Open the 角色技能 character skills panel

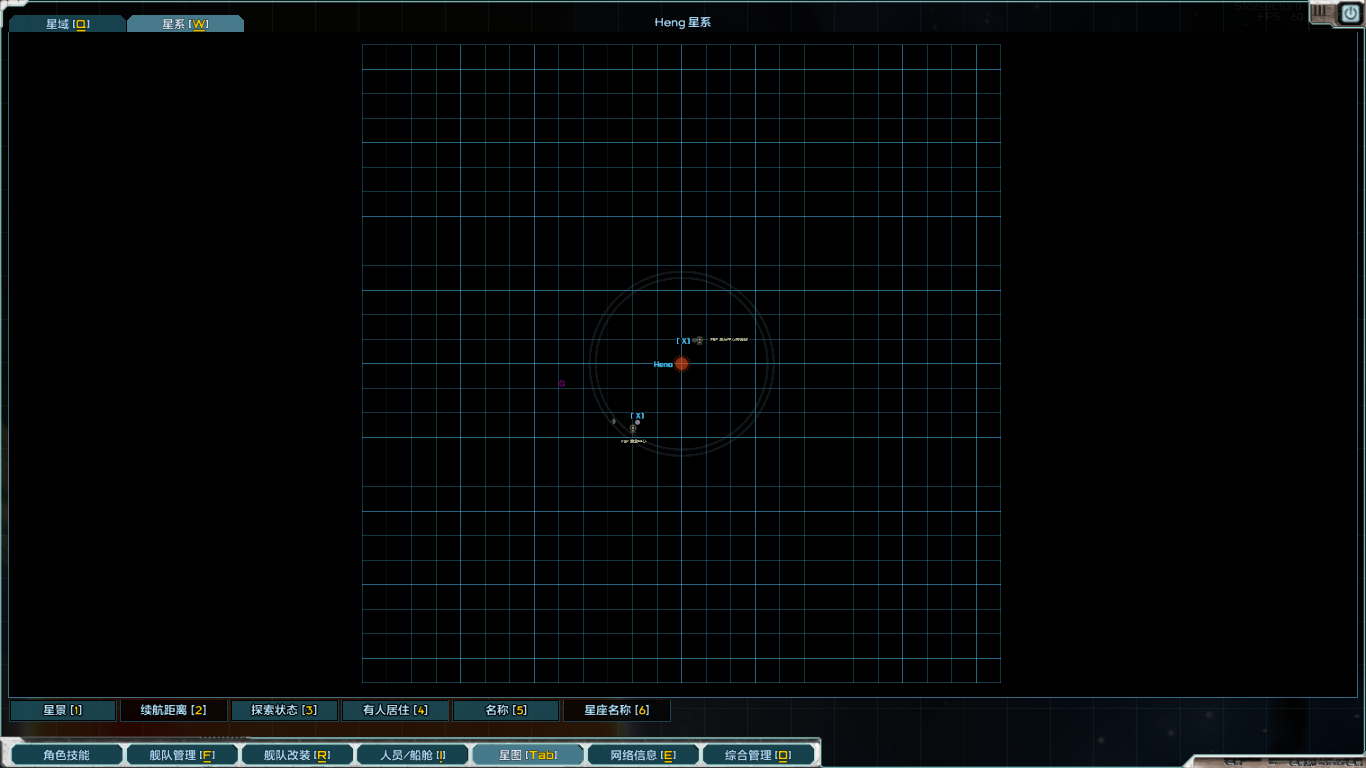(66, 754)
